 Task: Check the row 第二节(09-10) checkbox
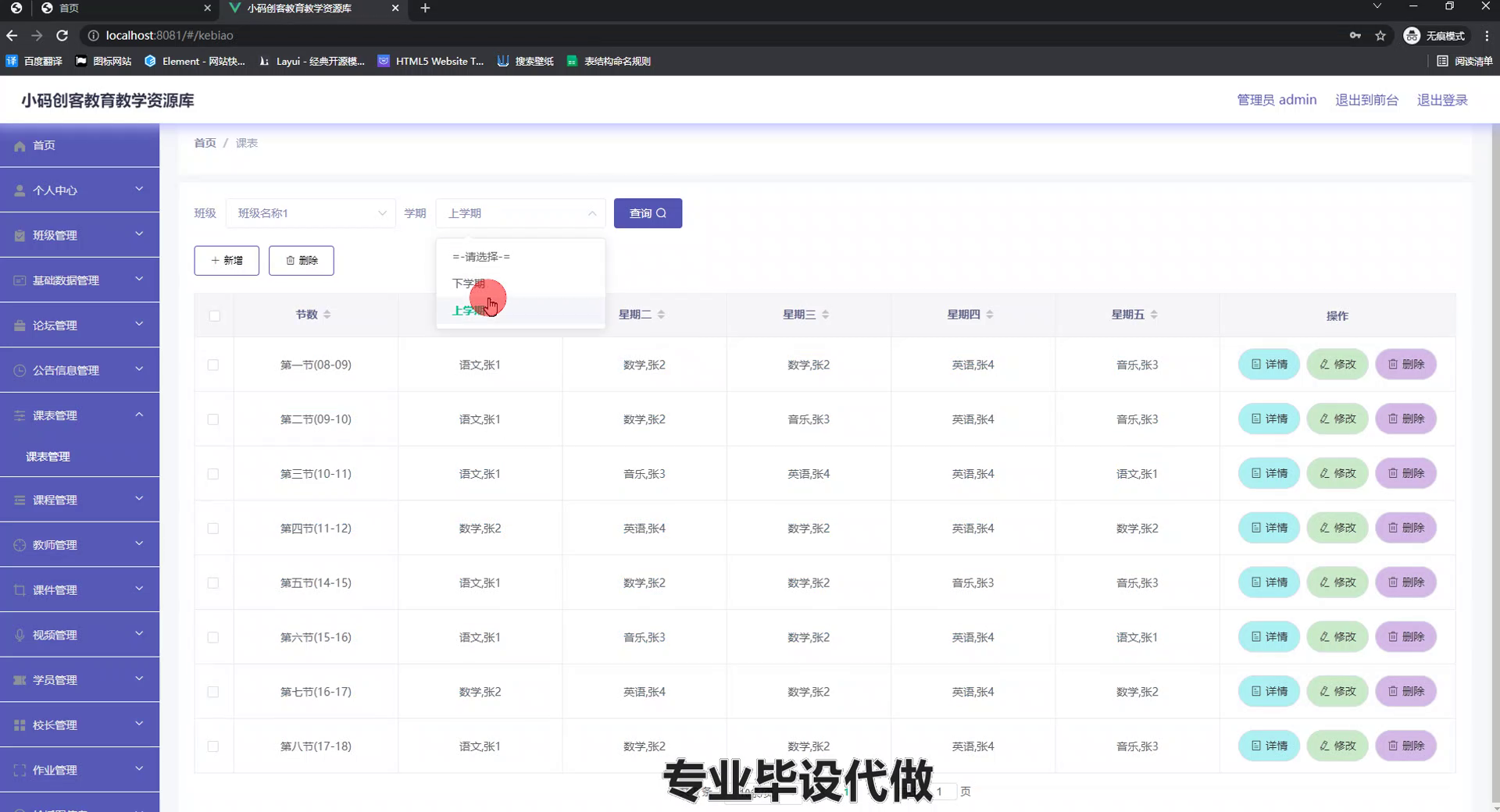click(x=213, y=419)
